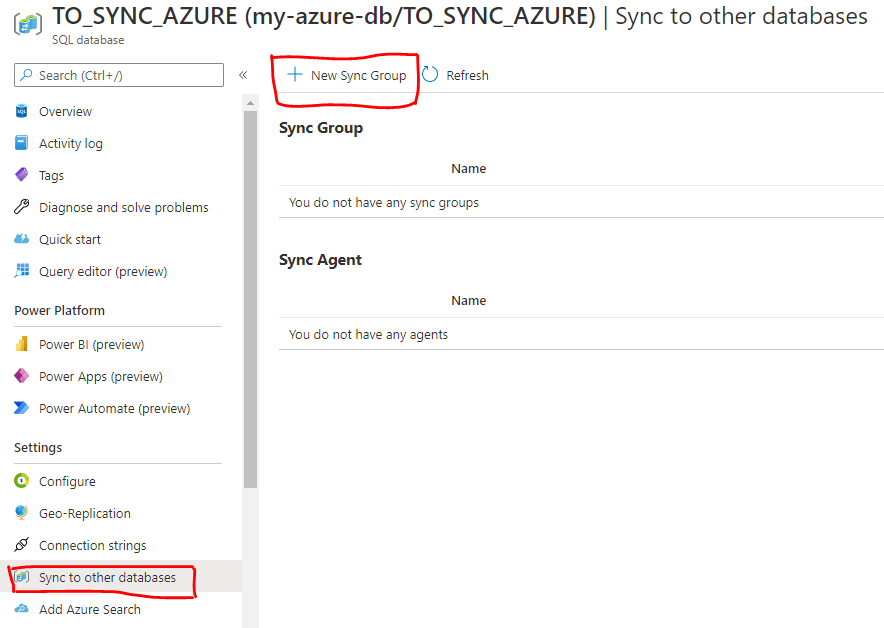
Task: Click the purple Tags icon
Action: coord(21,175)
